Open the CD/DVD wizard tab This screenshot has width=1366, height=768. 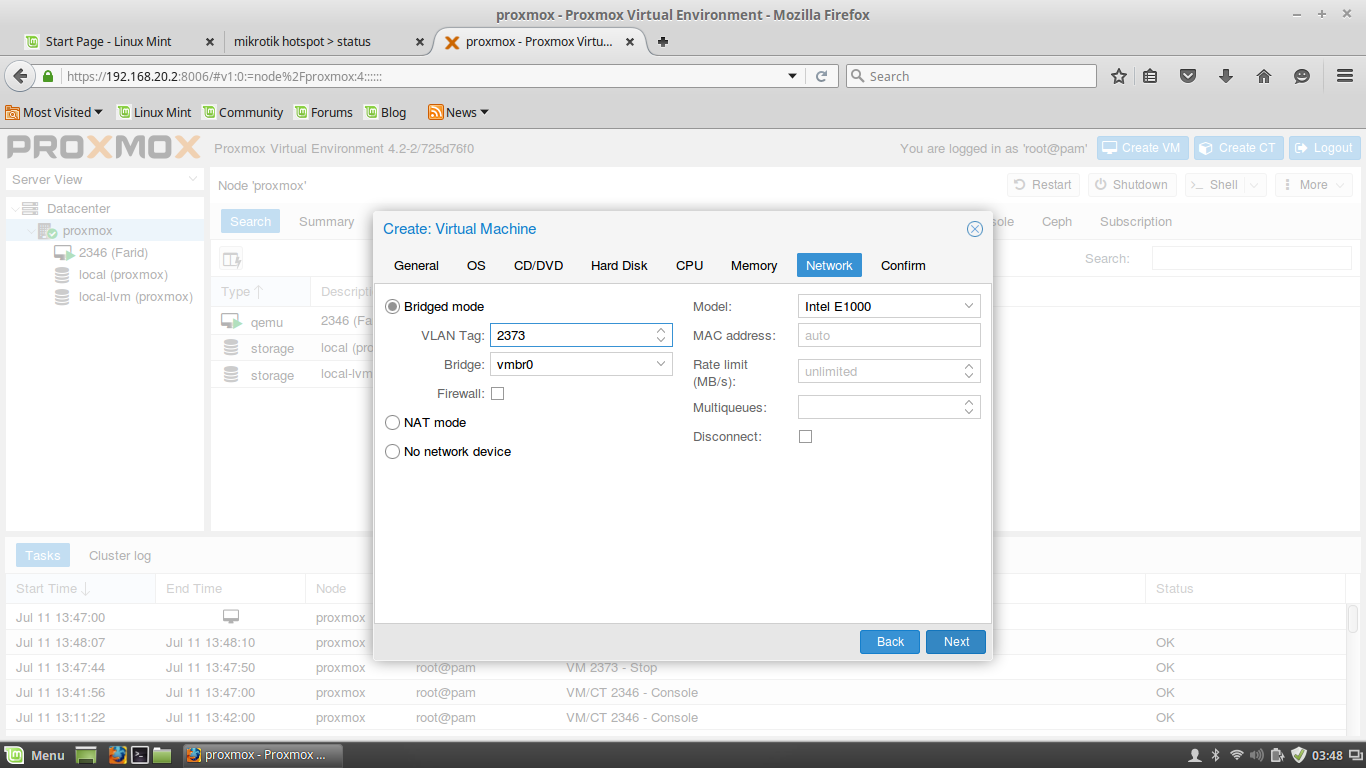tap(538, 265)
